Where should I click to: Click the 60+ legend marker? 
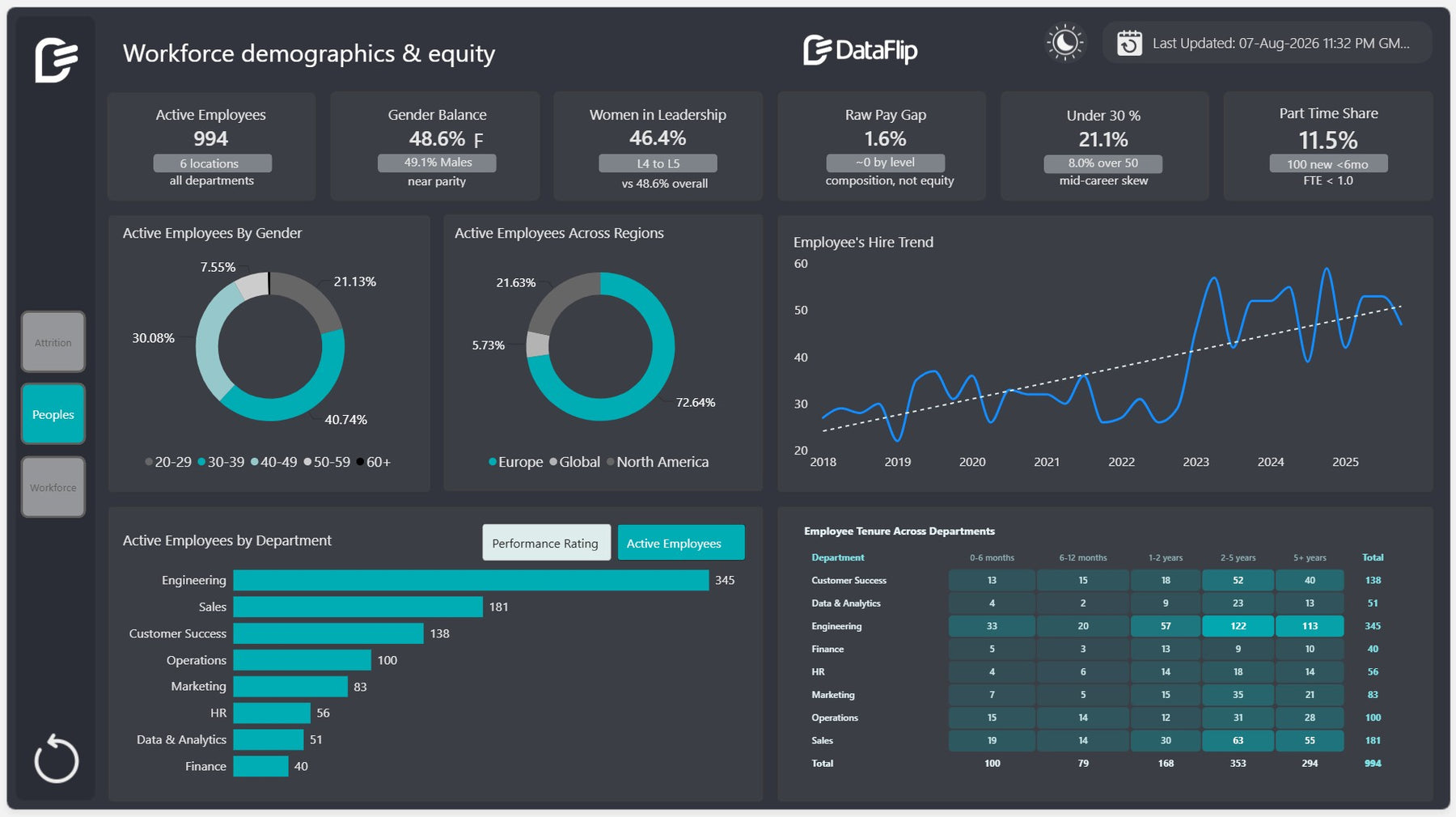click(x=360, y=462)
